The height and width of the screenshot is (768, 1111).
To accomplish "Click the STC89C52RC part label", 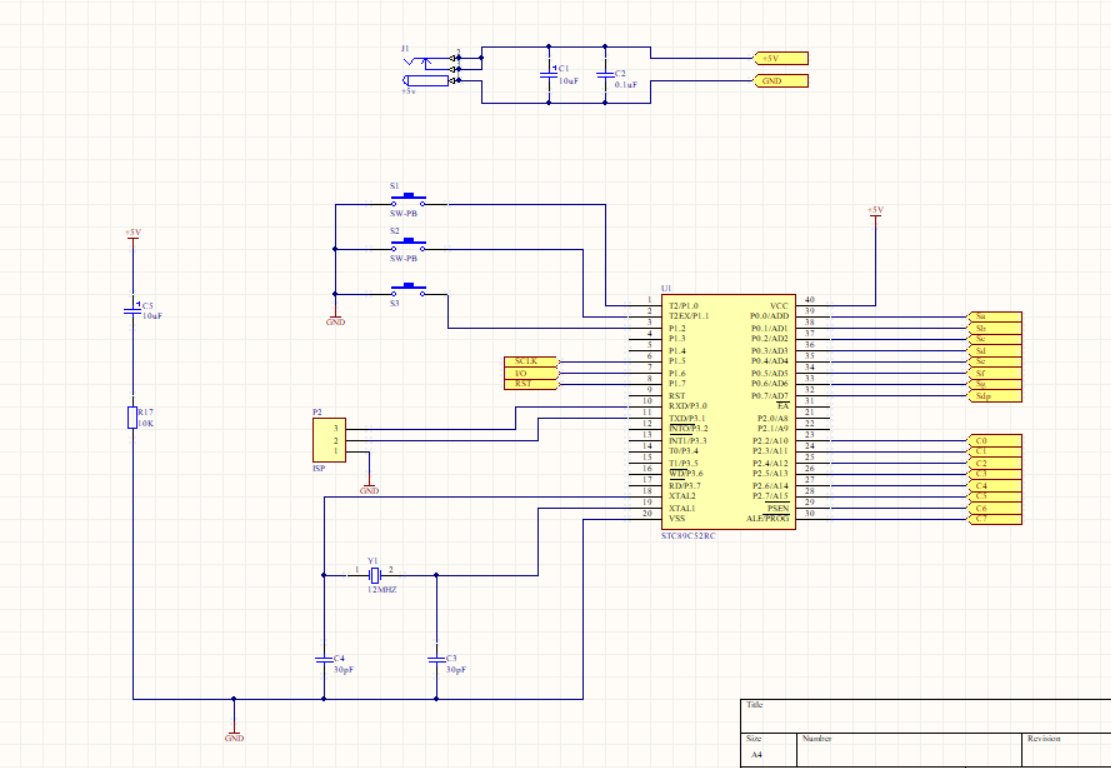I will (688, 536).
